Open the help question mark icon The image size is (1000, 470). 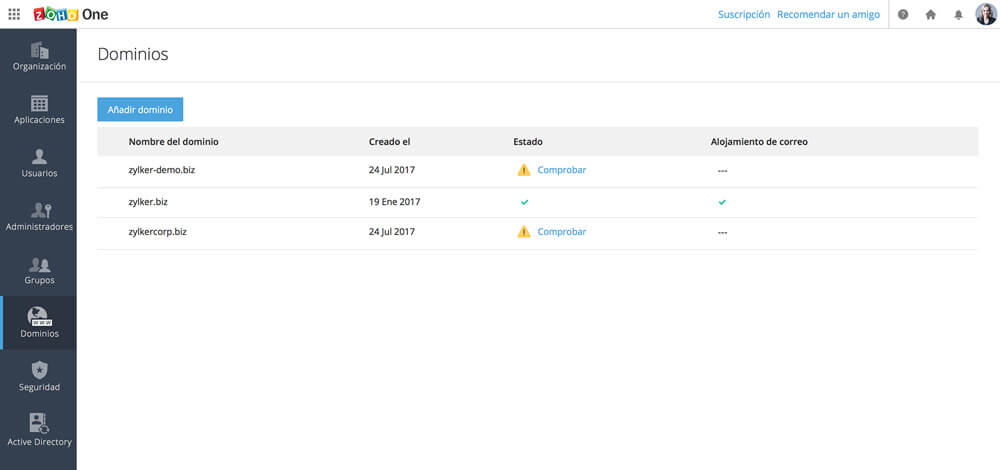903,15
